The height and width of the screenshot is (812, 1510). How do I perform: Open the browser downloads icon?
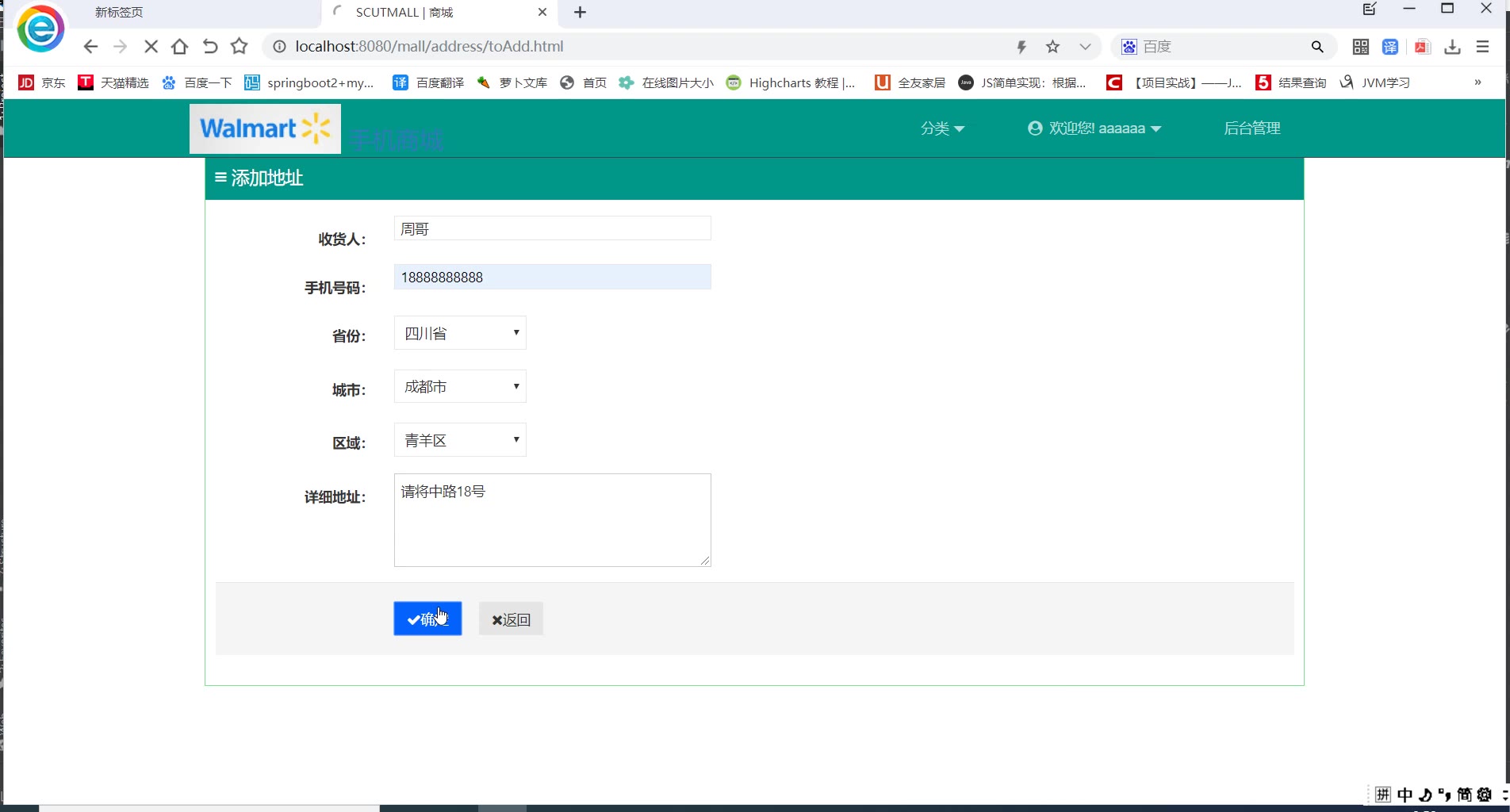(1452, 47)
